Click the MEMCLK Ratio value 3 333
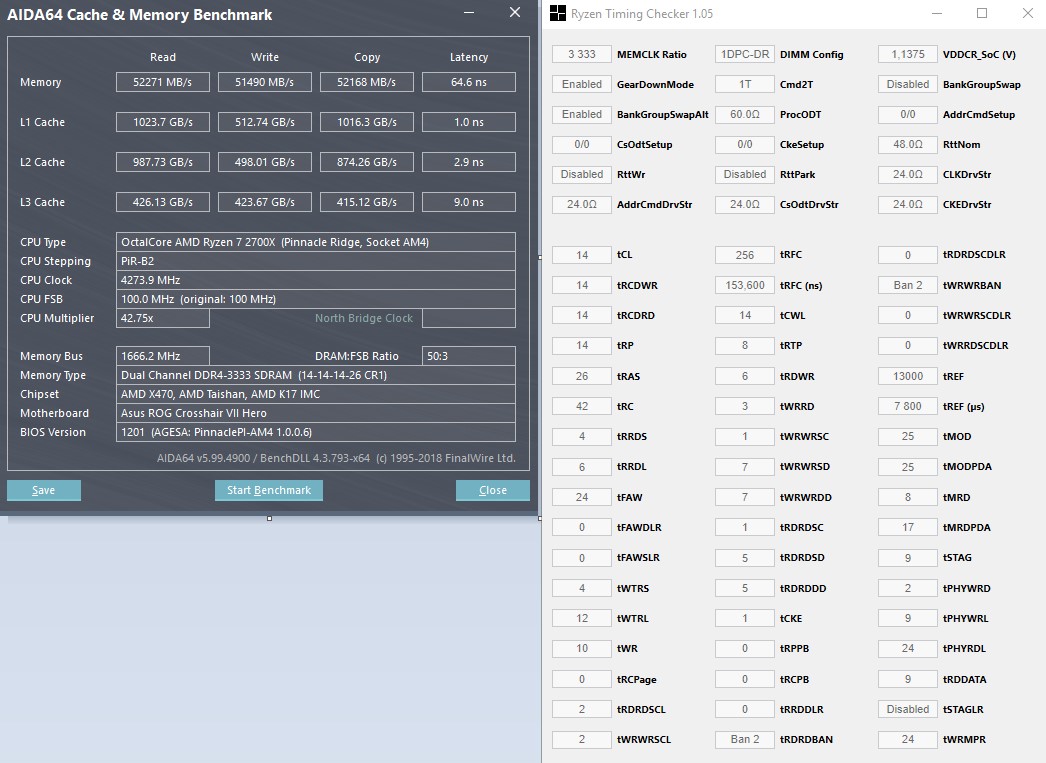 (x=582, y=54)
